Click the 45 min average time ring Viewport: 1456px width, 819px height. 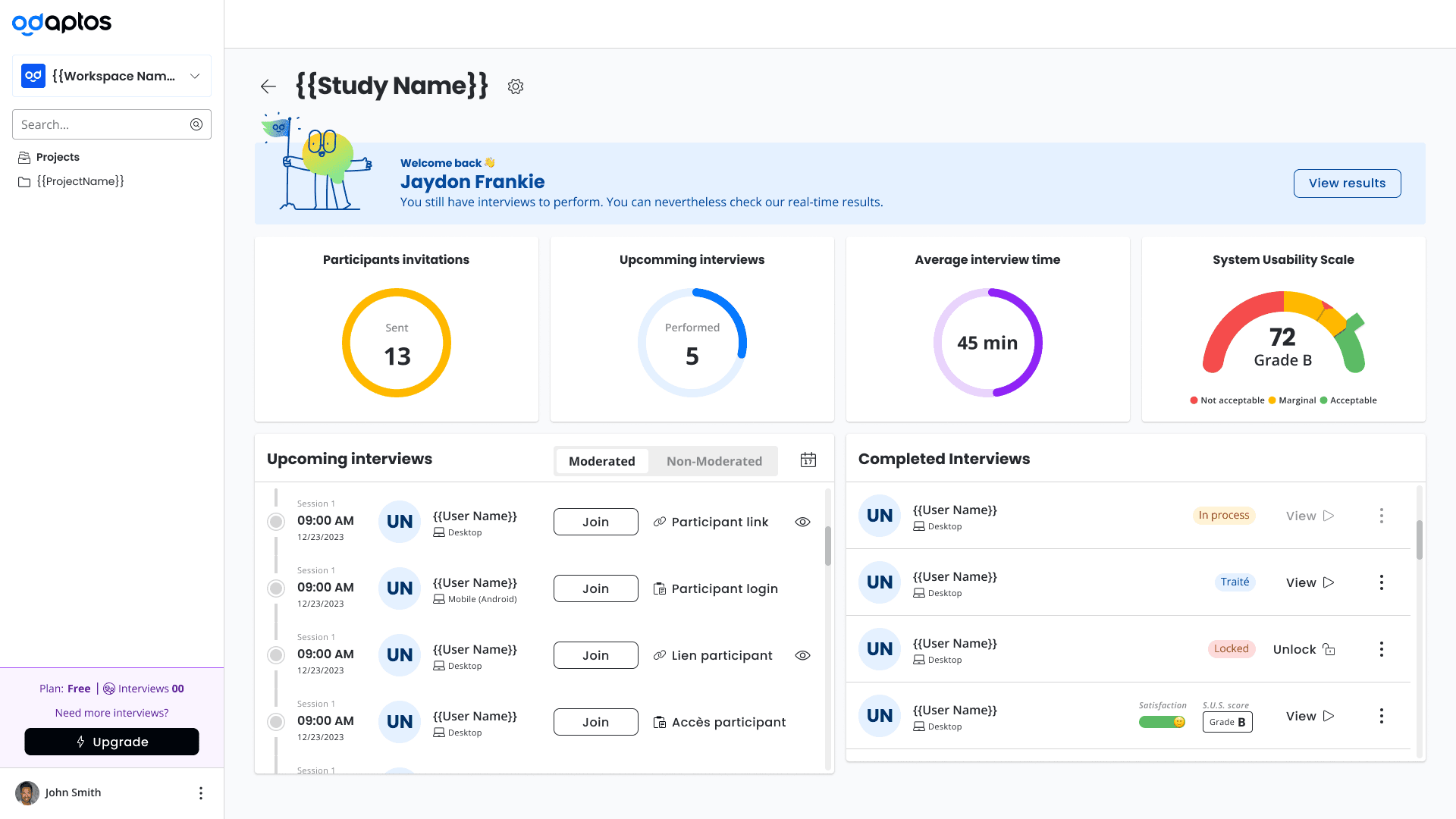[987, 343]
